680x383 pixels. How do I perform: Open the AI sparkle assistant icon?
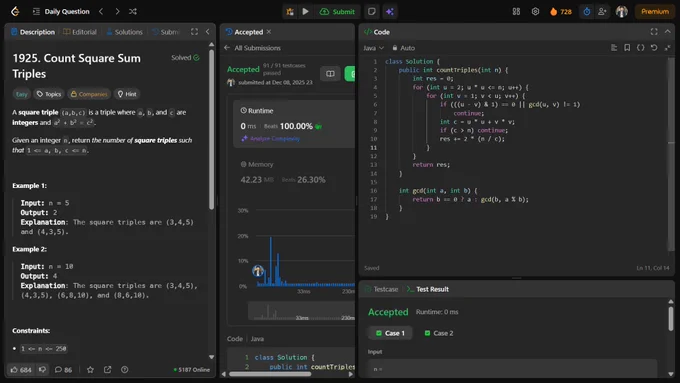pyautogui.click(x=389, y=12)
